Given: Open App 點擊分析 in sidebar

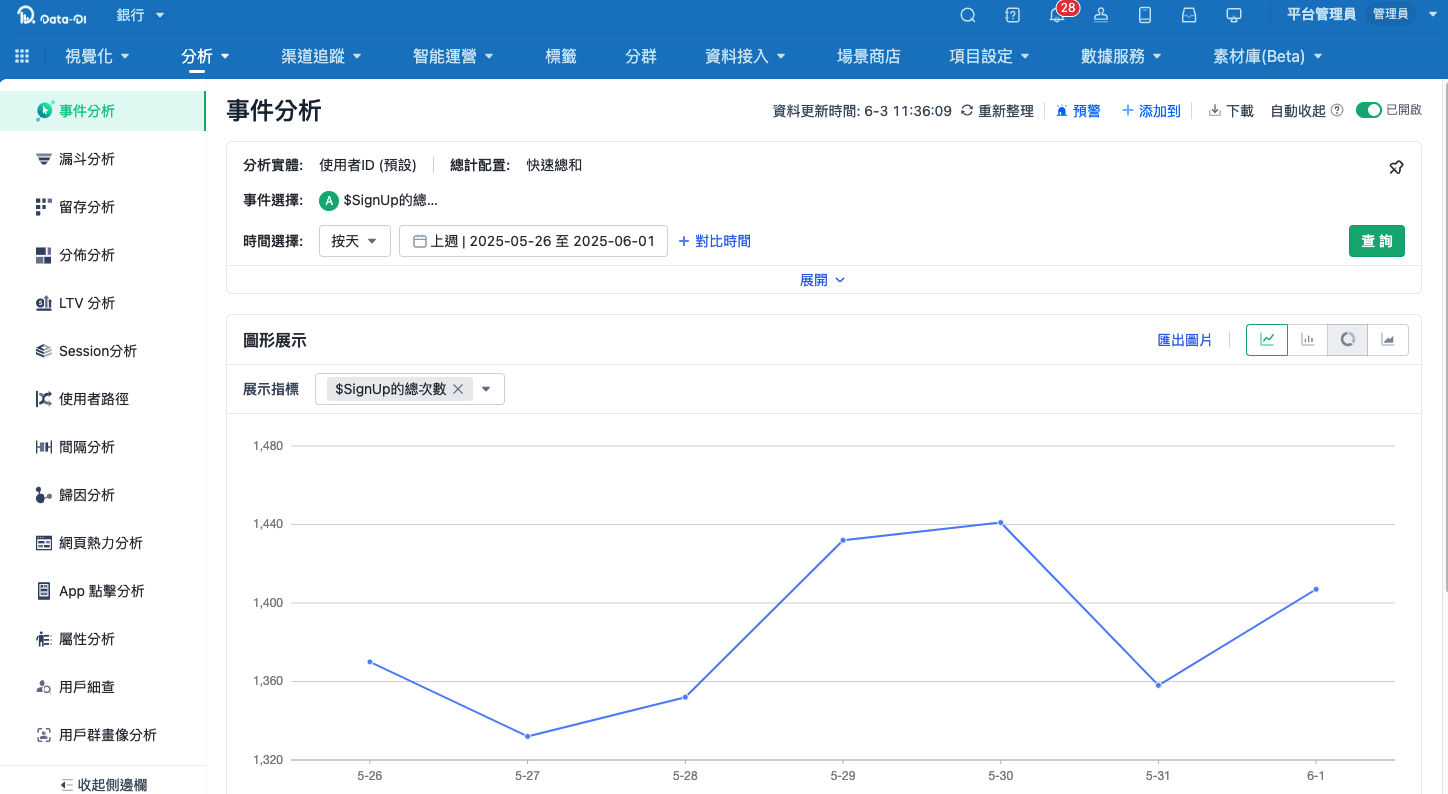Looking at the screenshot, I should (x=103, y=591).
